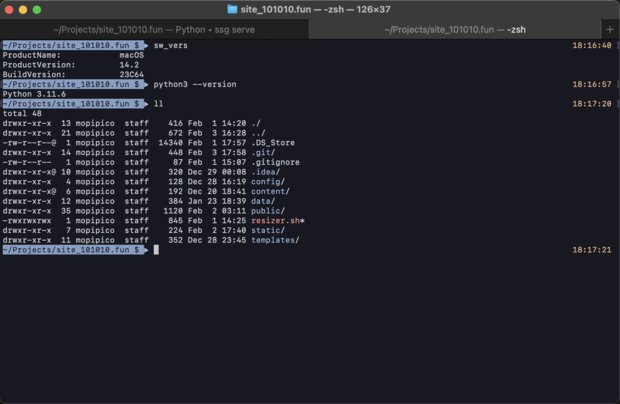This screenshot has width=620, height=404.
Task: Click the timestamp 18:17:21
Action: (592, 250)
